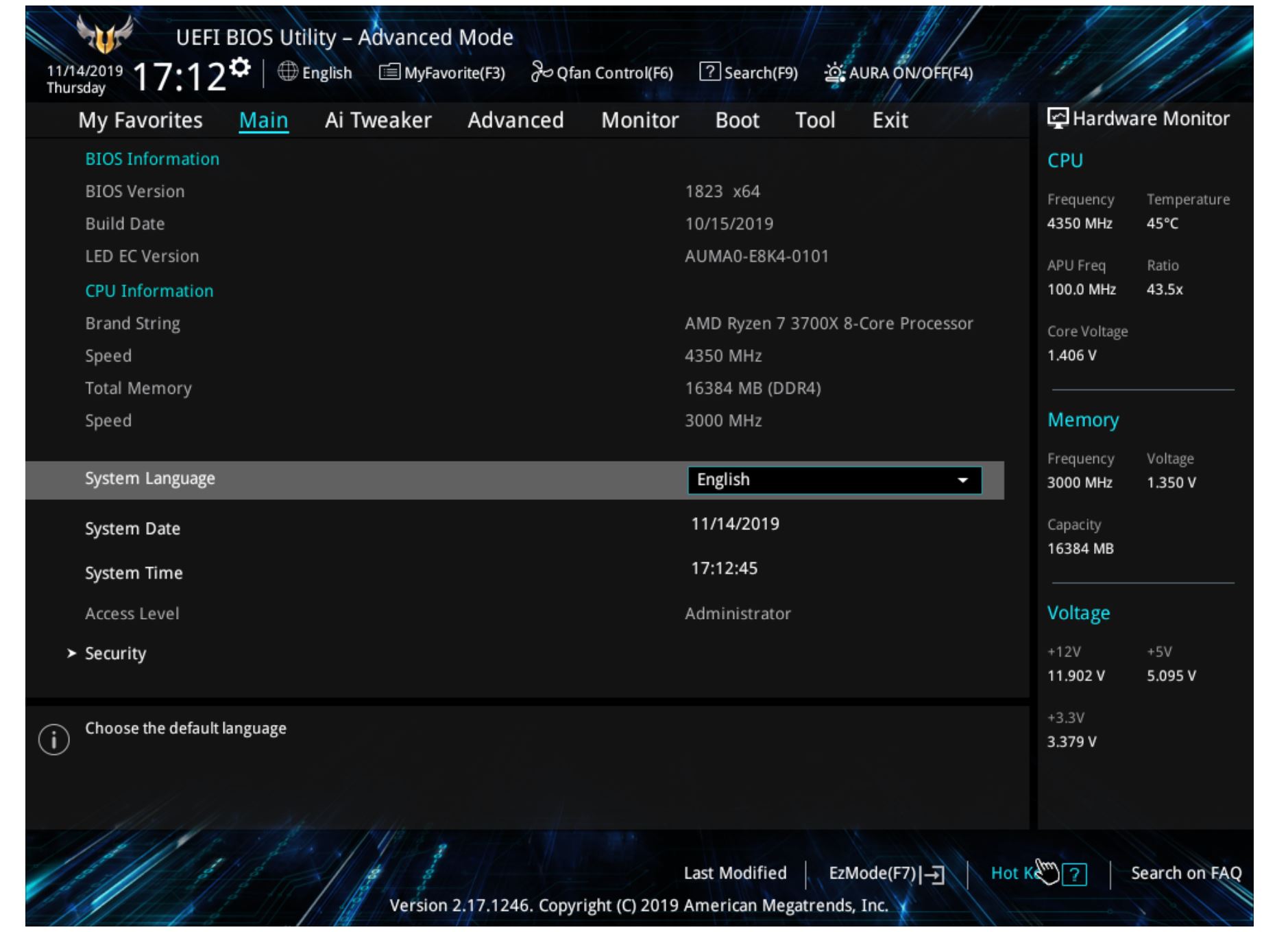Click Total Memory value 16384 MB (DDR4)

pyautogui.click(x=753, y=388)
